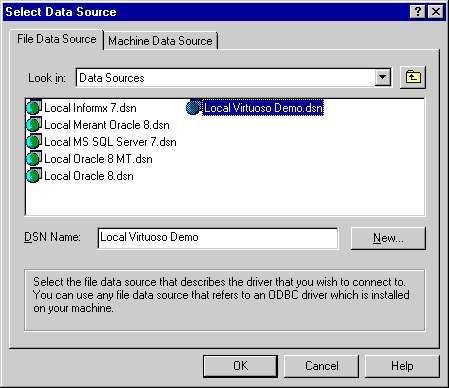The width and height of the screenshot is (449, 388).
Task: Click the up one level folder icon
Action: coord(413,78)
